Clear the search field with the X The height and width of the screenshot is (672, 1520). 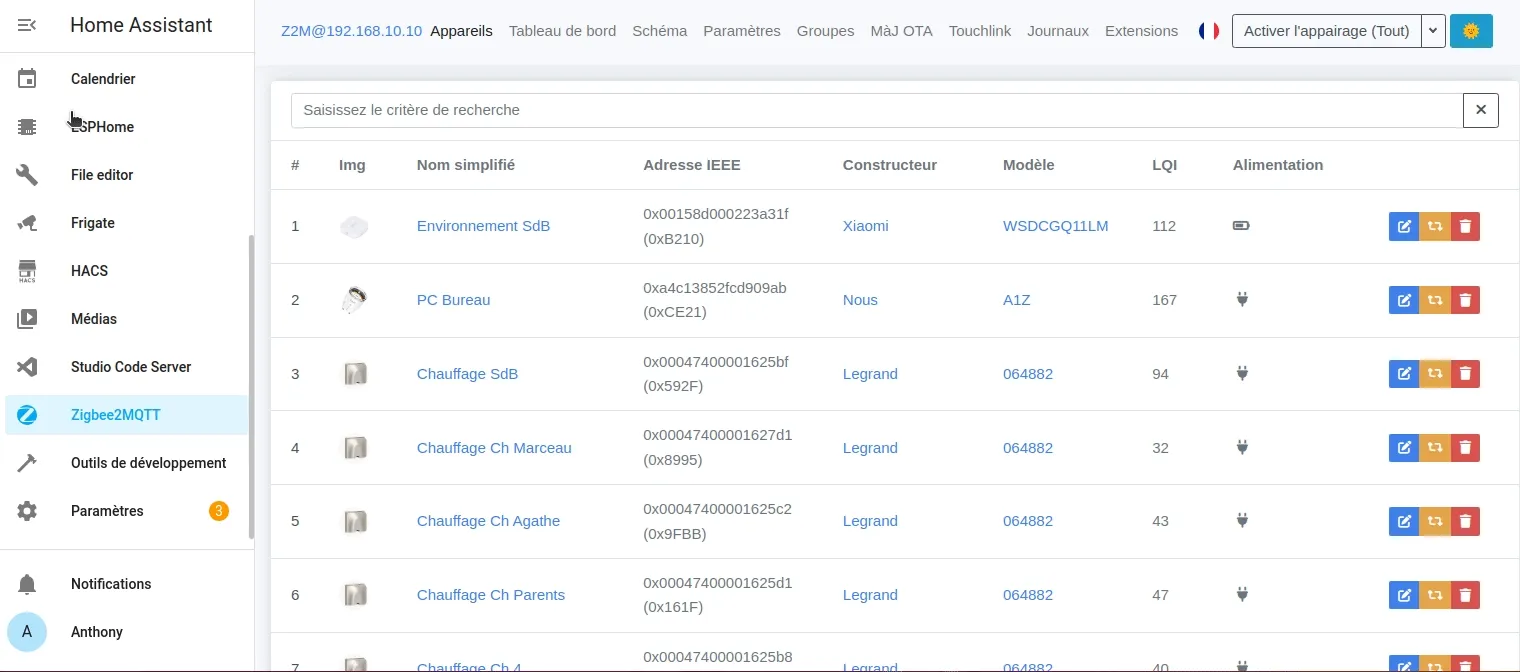tap(1480, 110)
